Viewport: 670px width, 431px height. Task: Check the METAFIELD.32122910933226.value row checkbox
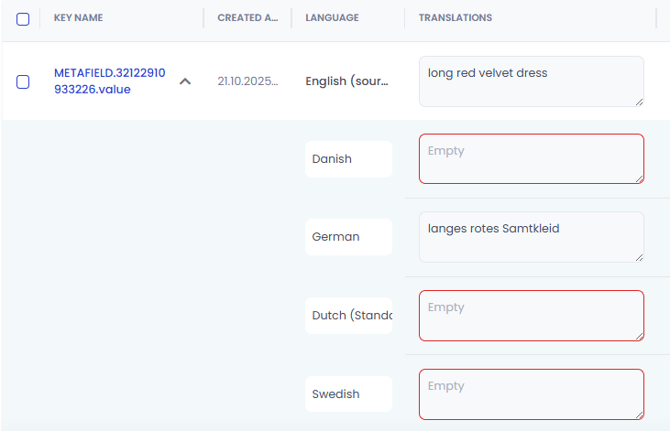[x=23, y=82]
